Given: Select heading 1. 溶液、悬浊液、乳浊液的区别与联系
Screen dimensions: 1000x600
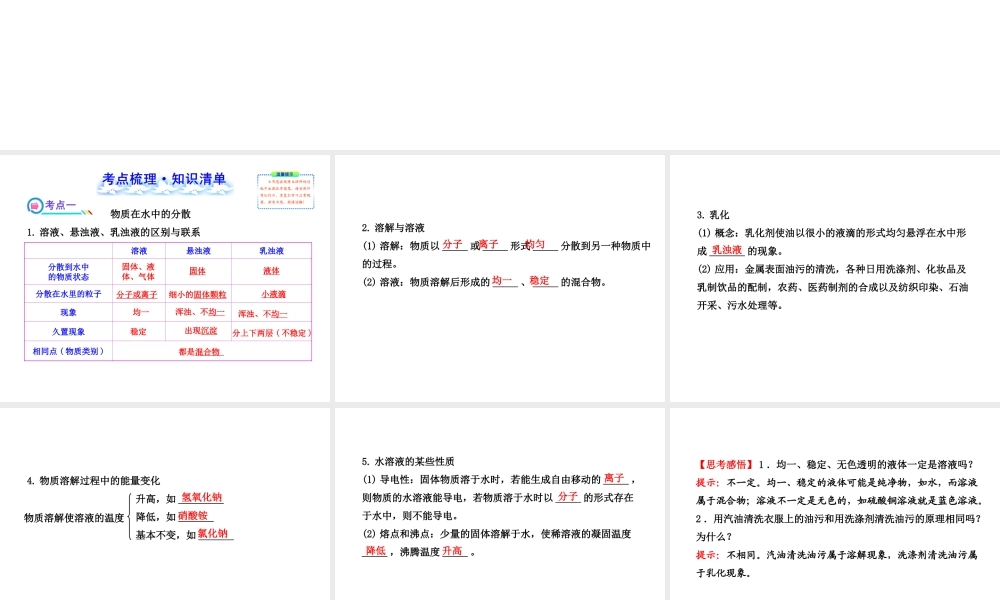Looking at the screenshot, I should [x=114, y=232].
